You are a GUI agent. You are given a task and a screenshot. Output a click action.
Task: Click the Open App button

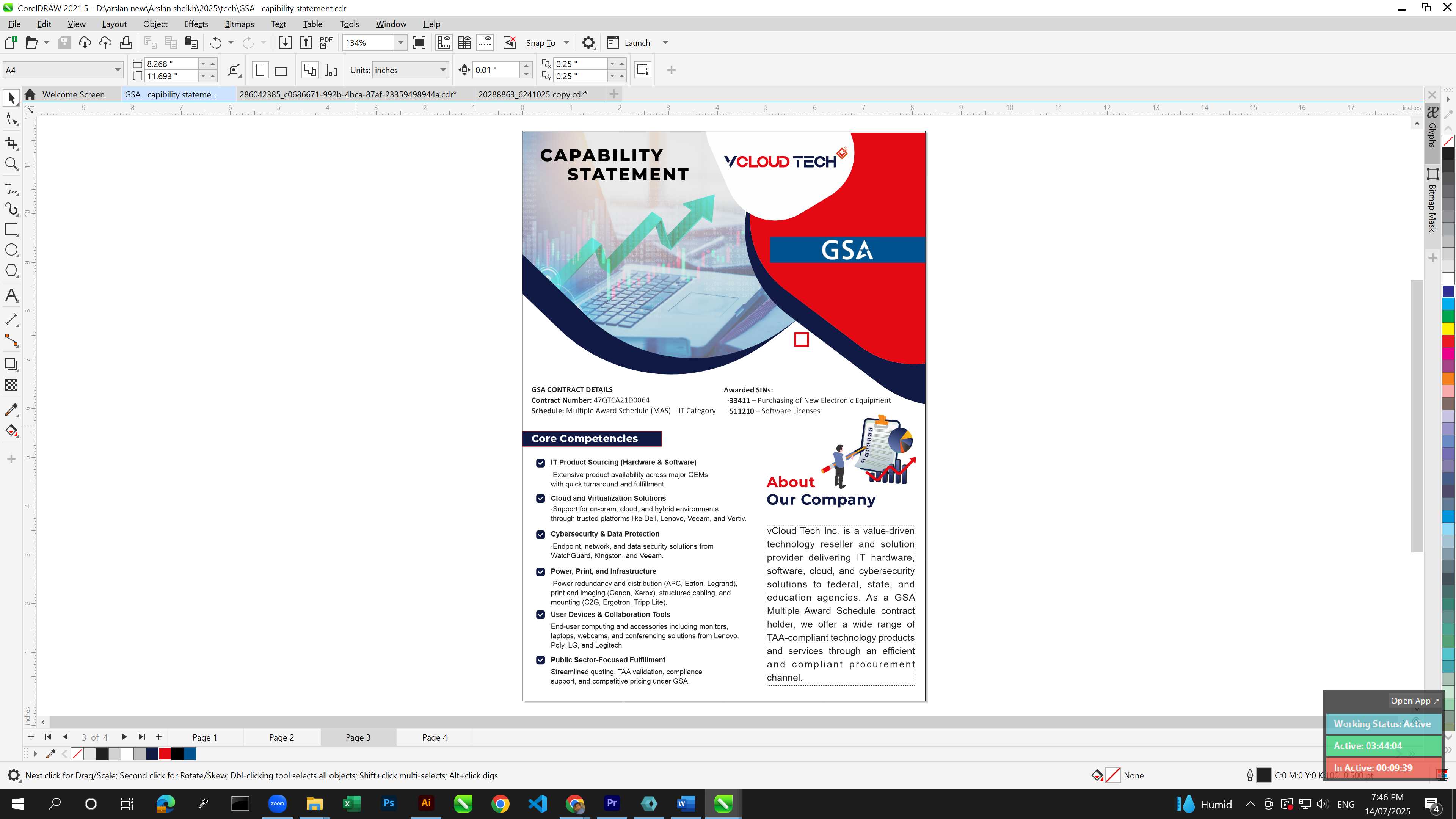click(x=1415, y=700)
